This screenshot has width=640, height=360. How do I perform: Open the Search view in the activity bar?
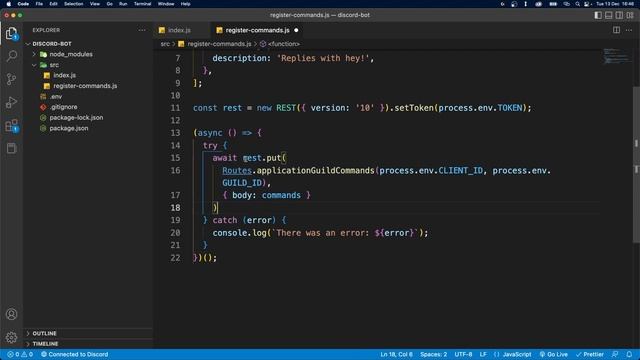(x=11, y=56)
